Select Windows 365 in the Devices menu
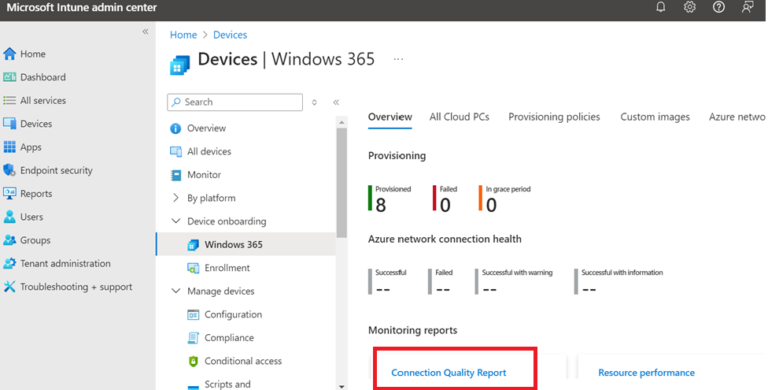 pyautogui.click(x=246, y=244)
